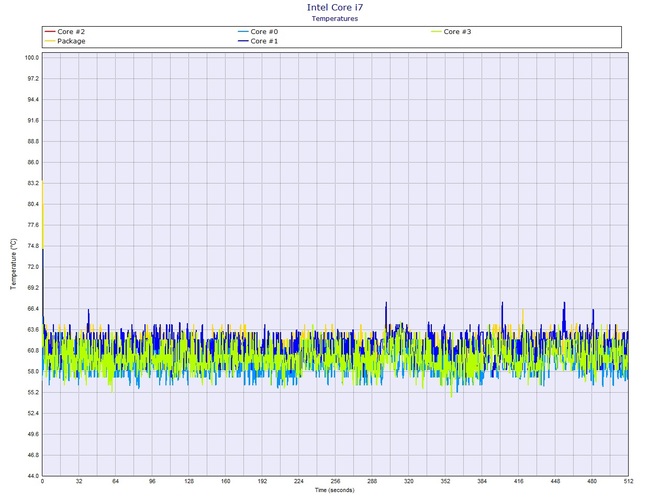
Task: Click the red Core #2 legend line
Action: 50,32
